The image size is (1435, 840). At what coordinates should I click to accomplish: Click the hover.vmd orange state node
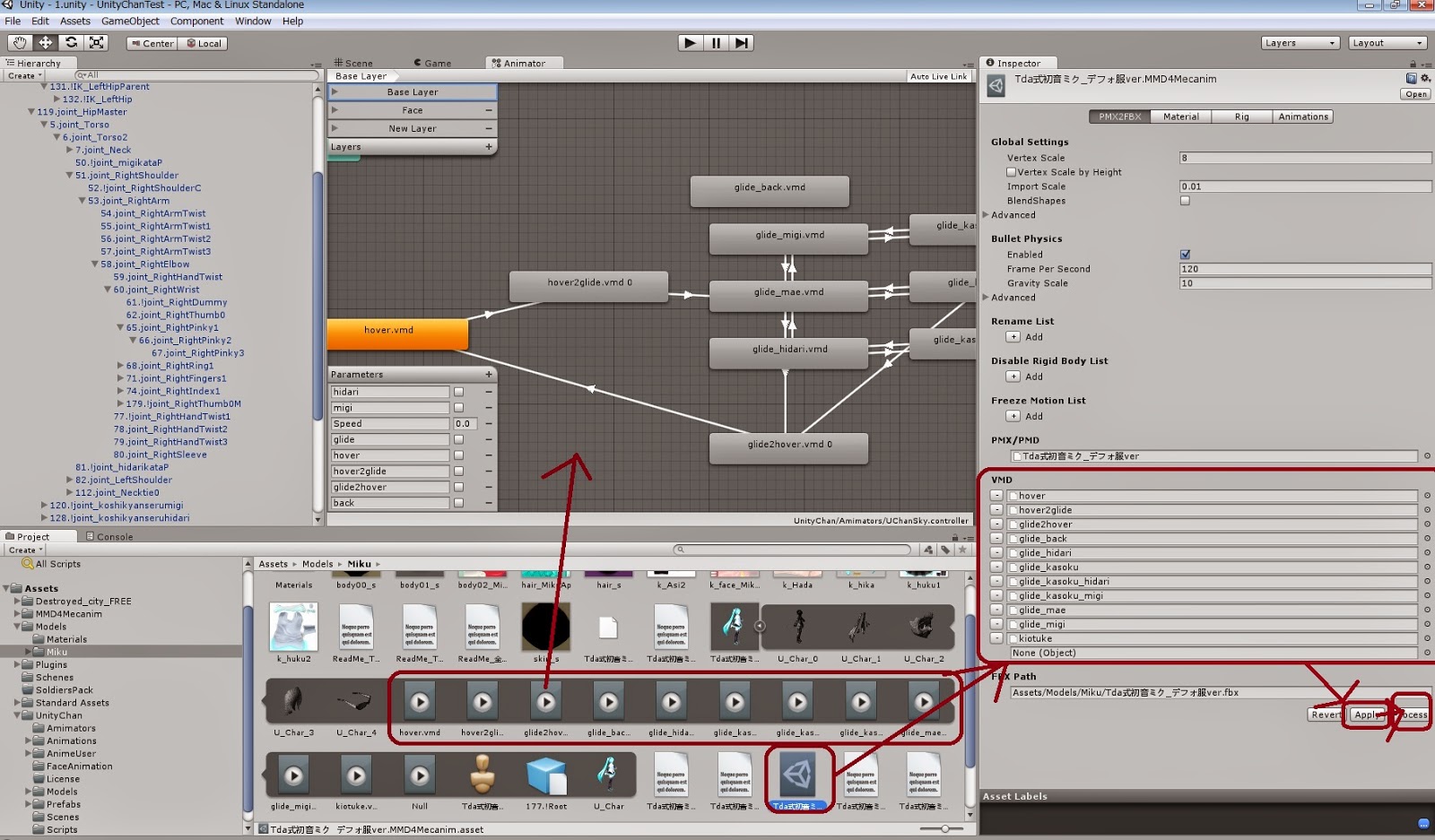click(x=397, y=333)
